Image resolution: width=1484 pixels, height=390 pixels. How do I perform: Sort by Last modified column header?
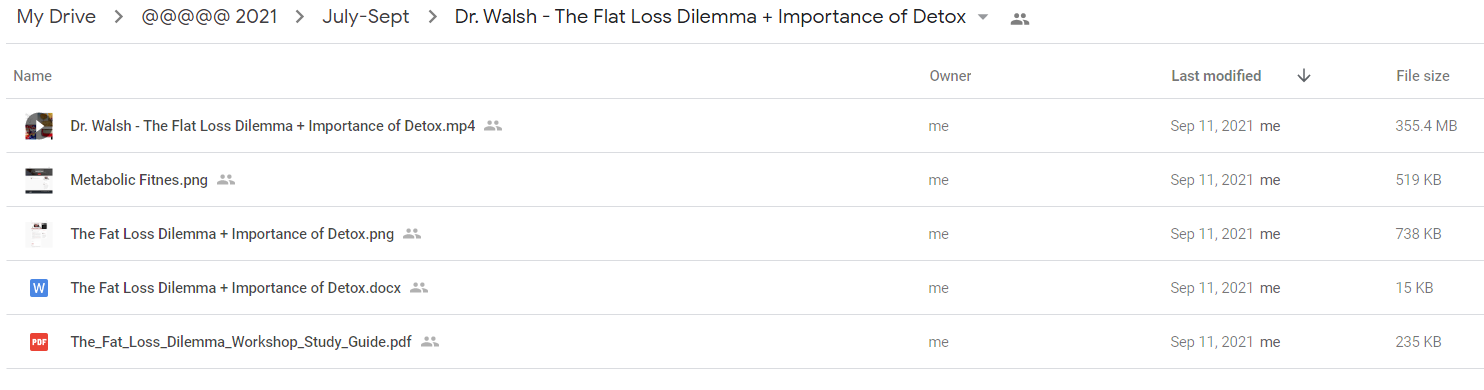(1216, 76)
